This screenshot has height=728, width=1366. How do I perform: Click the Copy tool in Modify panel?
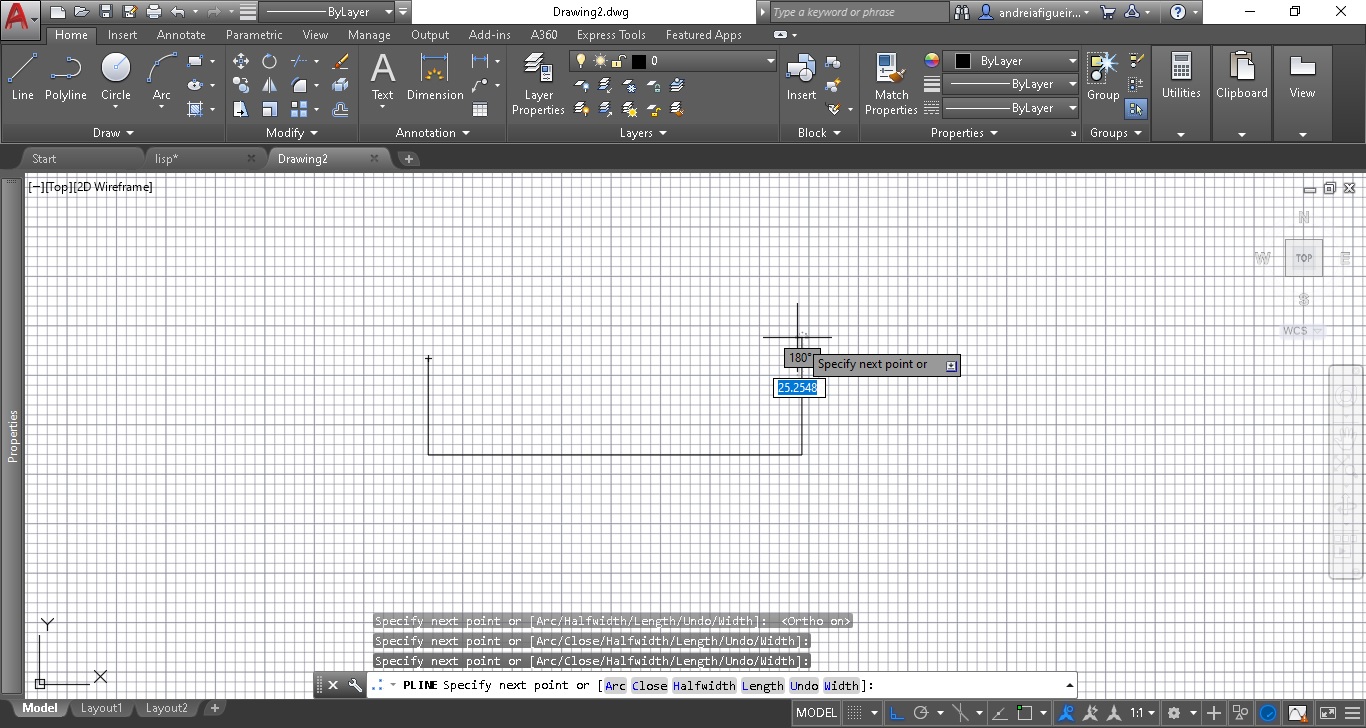pyautogui.click(x=241, y=85)
